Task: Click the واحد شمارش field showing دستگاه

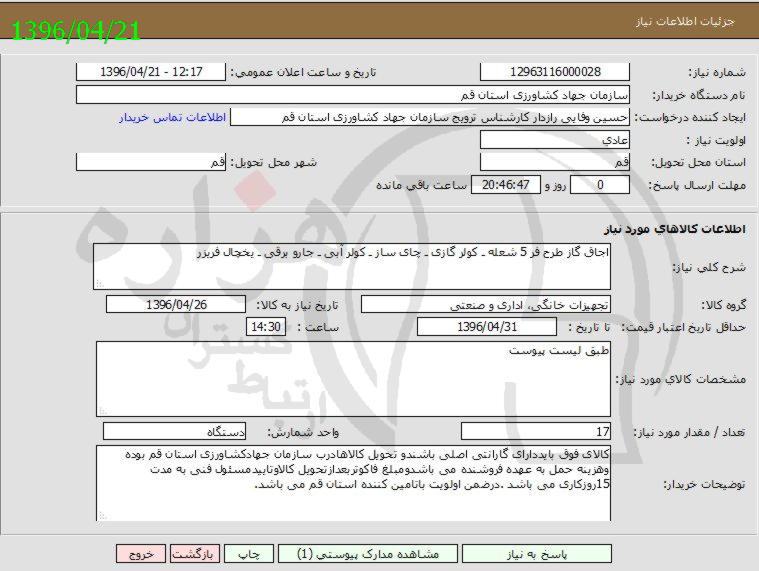Action: coord(175,431)
